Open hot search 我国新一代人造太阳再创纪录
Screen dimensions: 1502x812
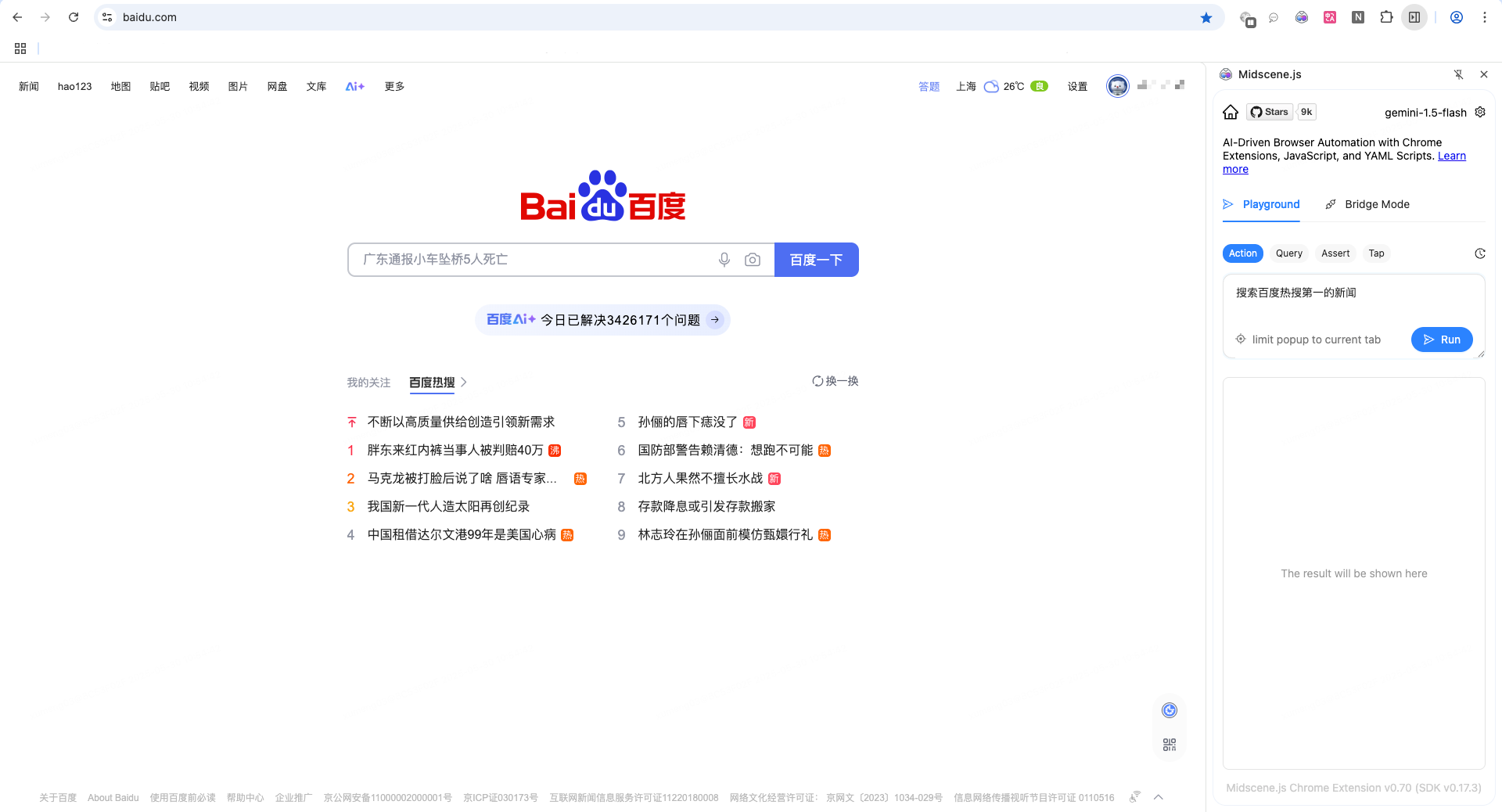click(x=448, y=507)
